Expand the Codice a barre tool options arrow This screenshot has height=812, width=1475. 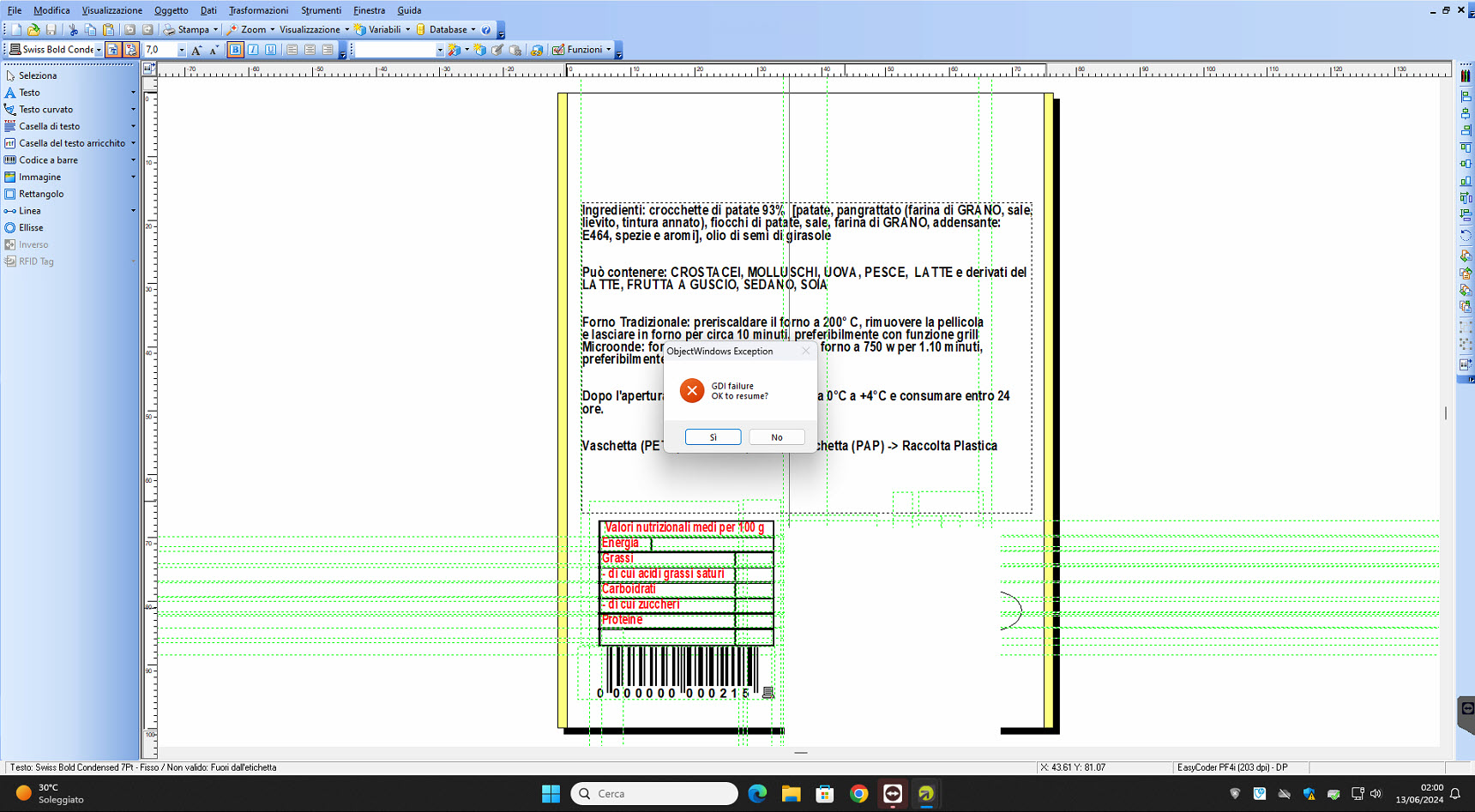(x=133, y=160)
